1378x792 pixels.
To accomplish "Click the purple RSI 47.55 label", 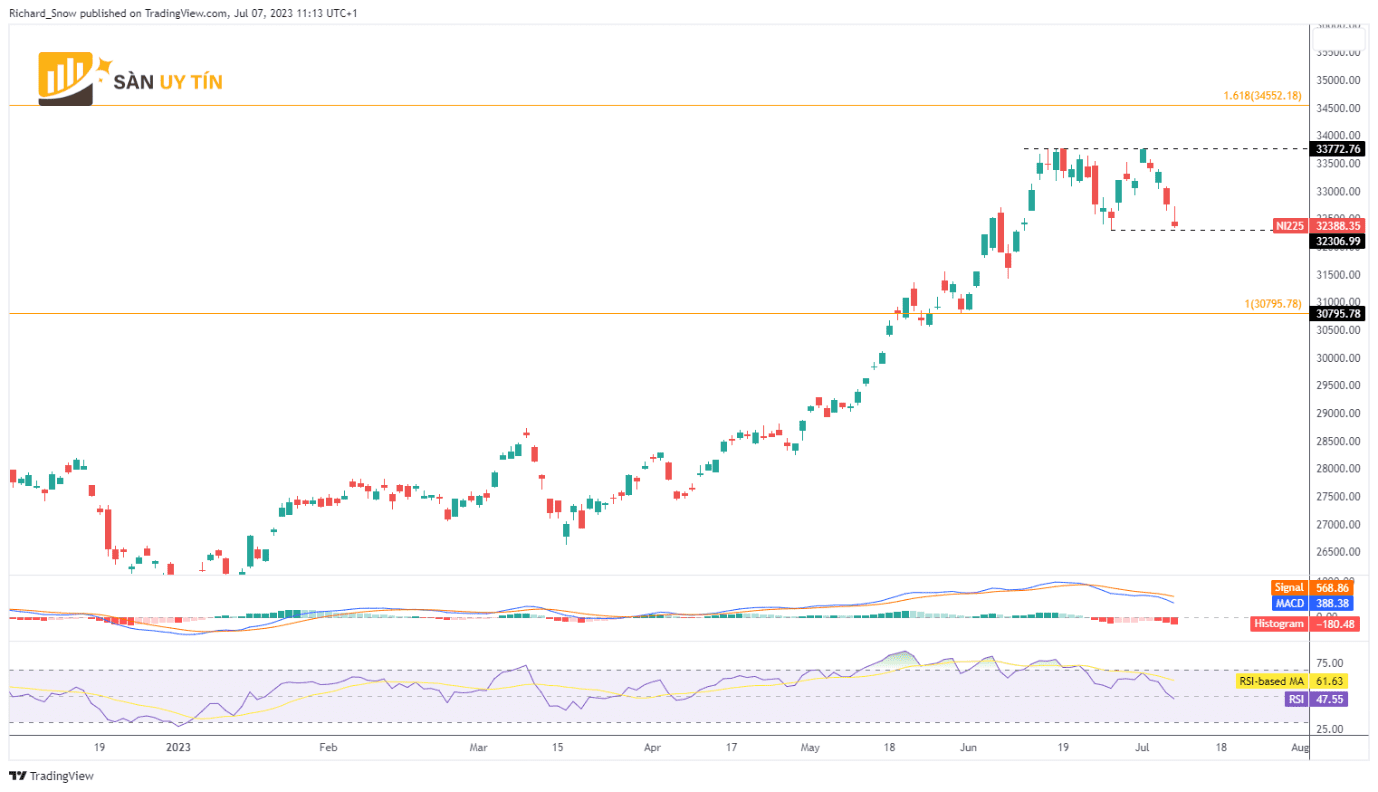I will (x=1316, y=700).
